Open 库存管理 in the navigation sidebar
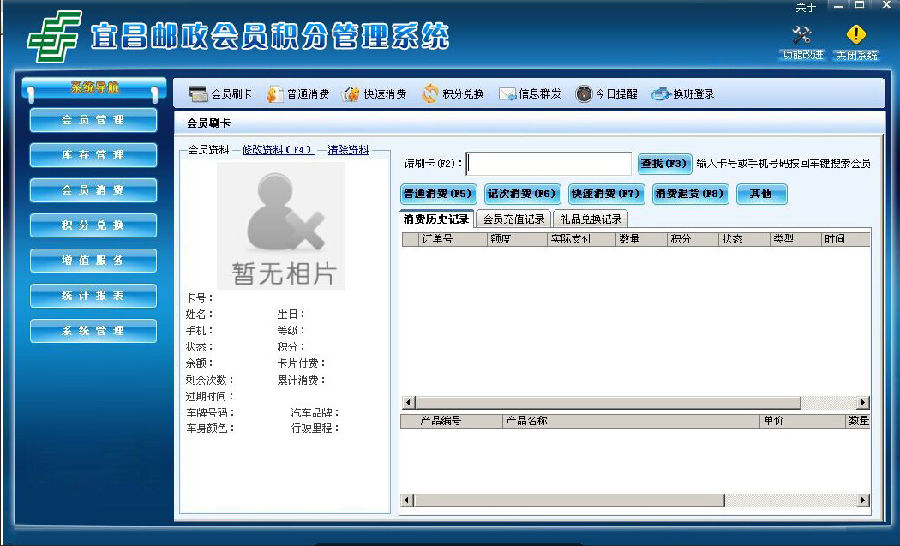This screenshot has width=900, height=546. (94, 156)
